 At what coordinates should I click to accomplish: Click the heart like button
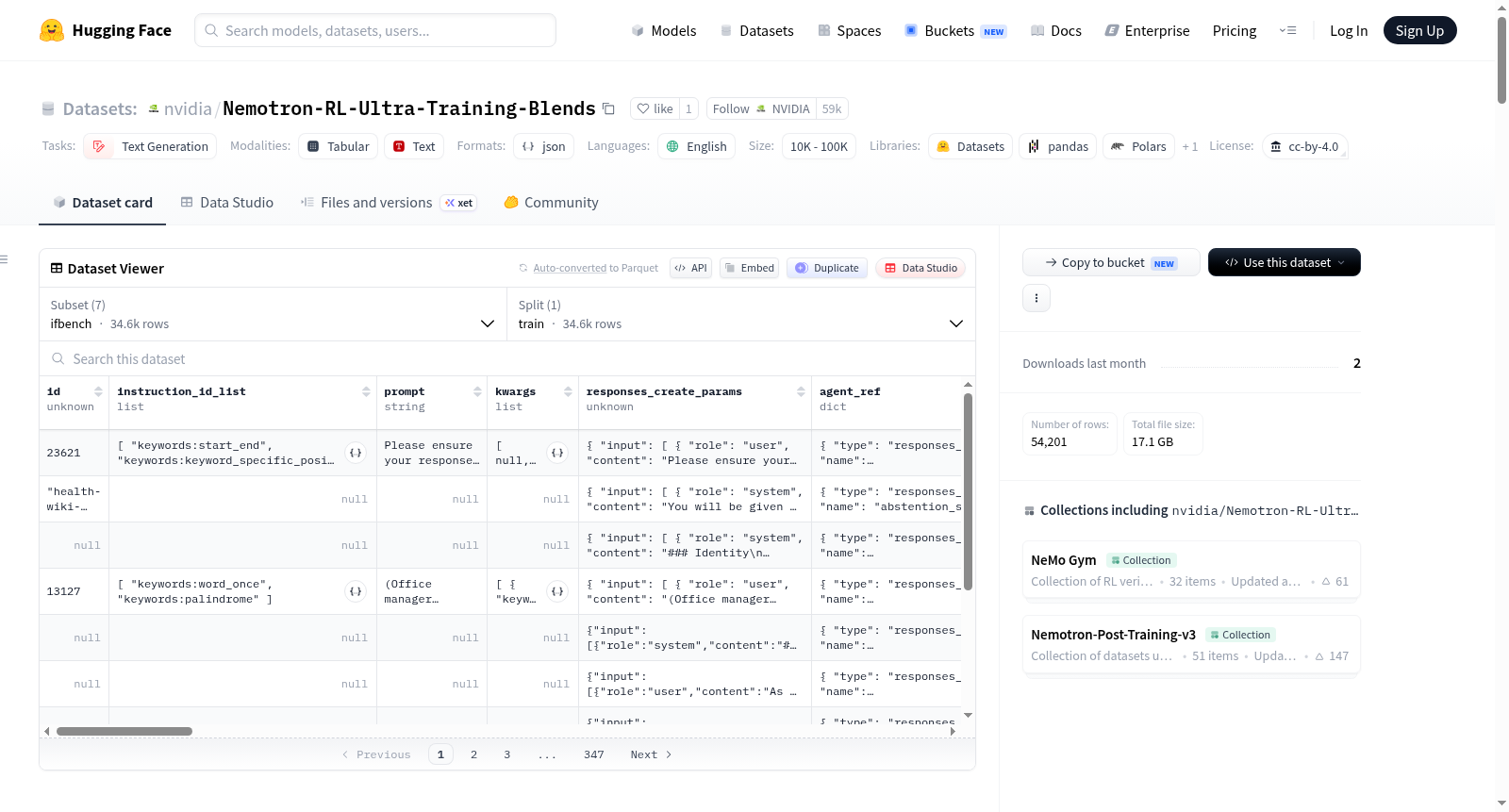[655, 108]
